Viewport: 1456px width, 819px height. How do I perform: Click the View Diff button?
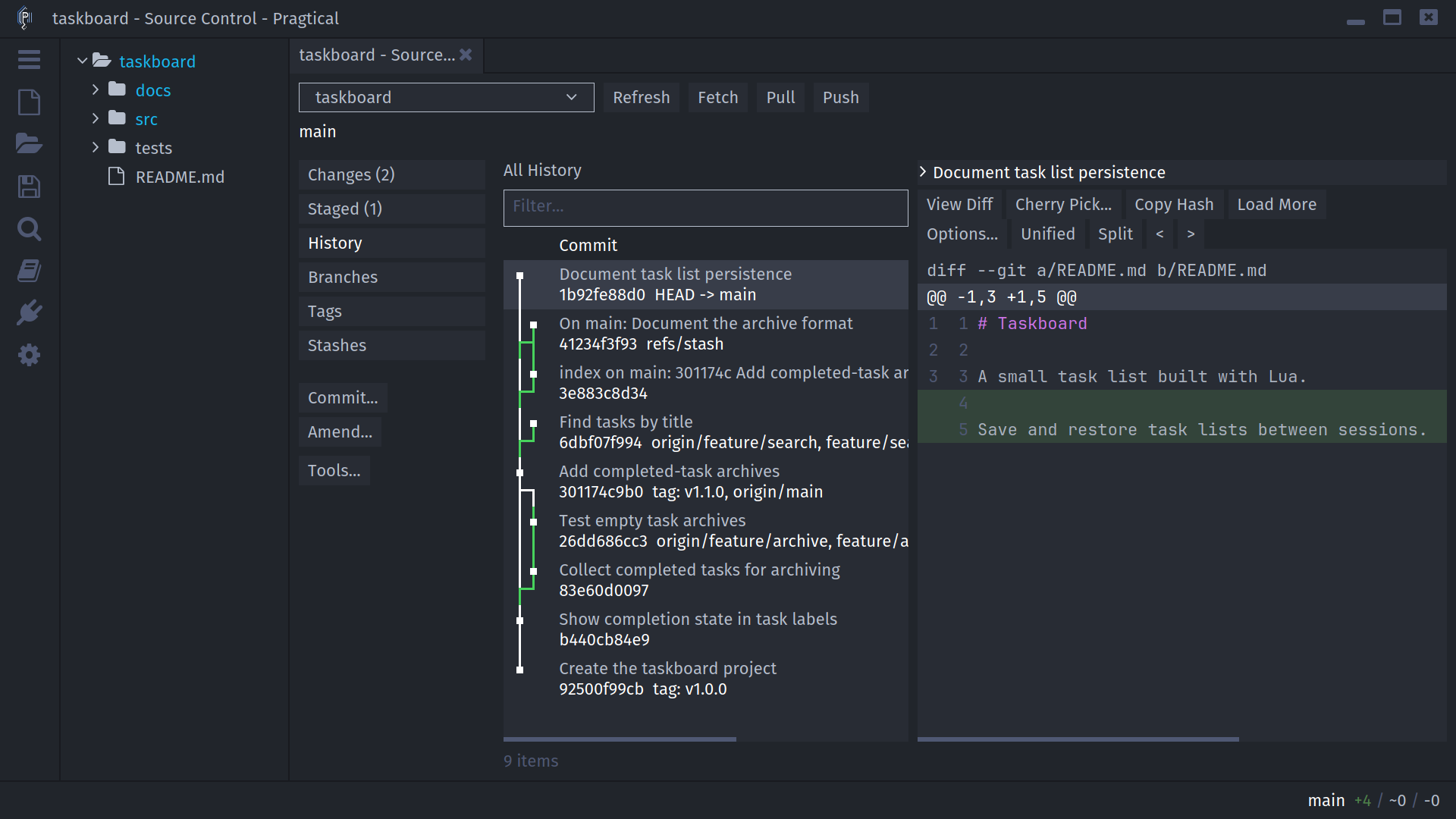tap(959, 204)
